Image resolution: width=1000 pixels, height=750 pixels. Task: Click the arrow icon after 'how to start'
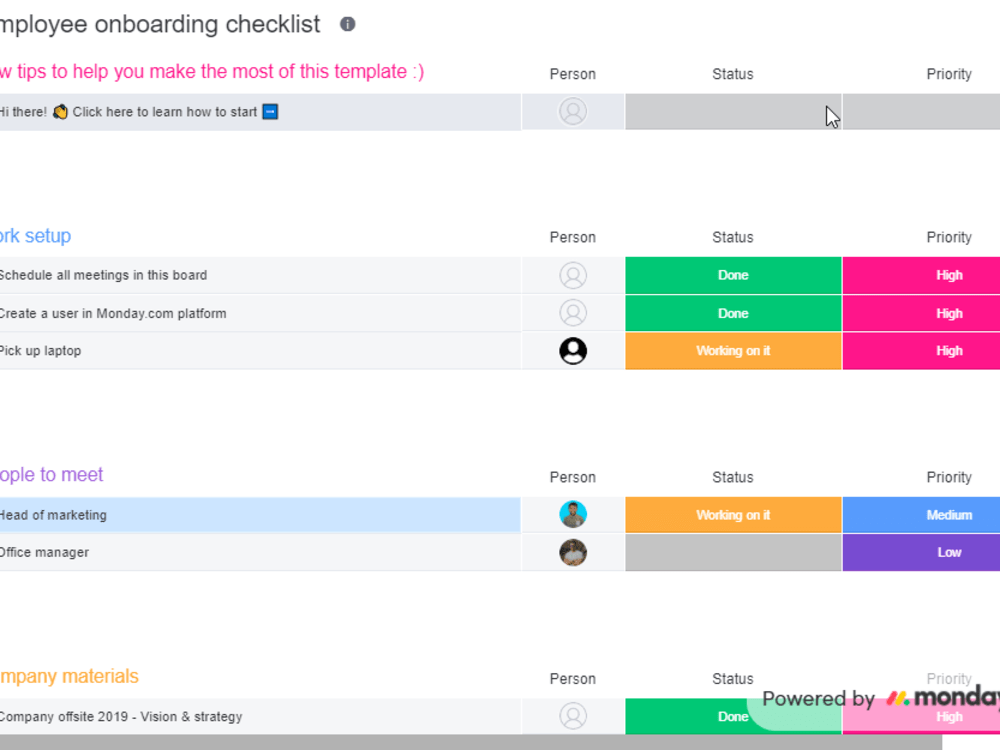(270, 112)
